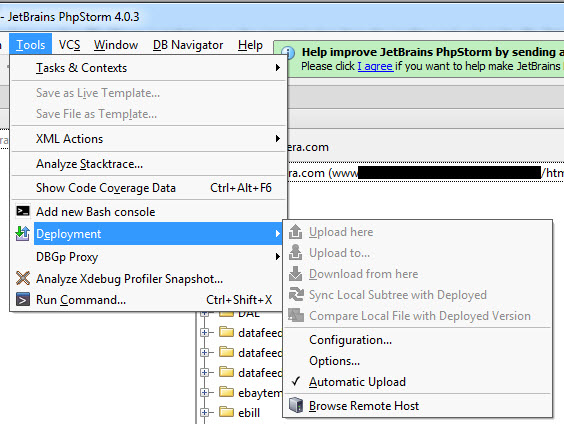The height and width of the screenshot is (424, 564).
Task: Open the Window menu
Action: 116,45
